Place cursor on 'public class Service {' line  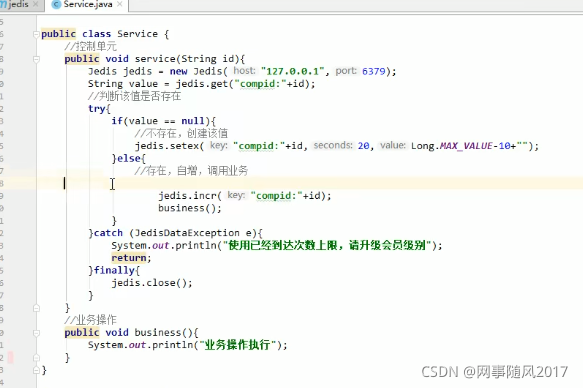click(105, 34)
